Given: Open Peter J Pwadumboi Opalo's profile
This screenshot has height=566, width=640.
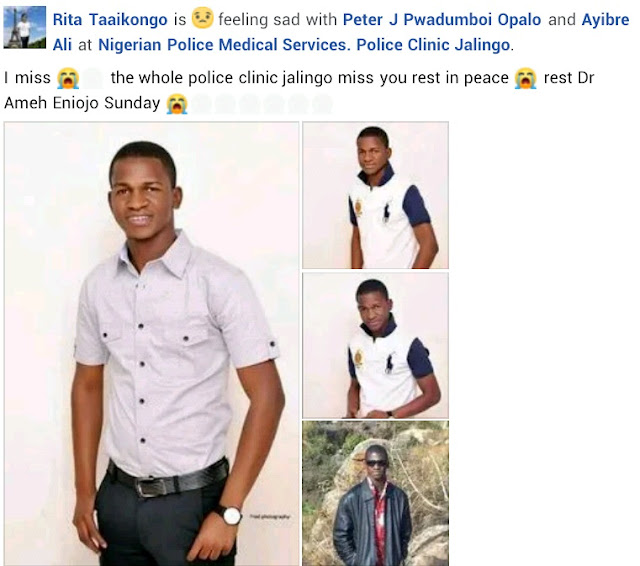Looking at the screenshot, I should (442, 20).
